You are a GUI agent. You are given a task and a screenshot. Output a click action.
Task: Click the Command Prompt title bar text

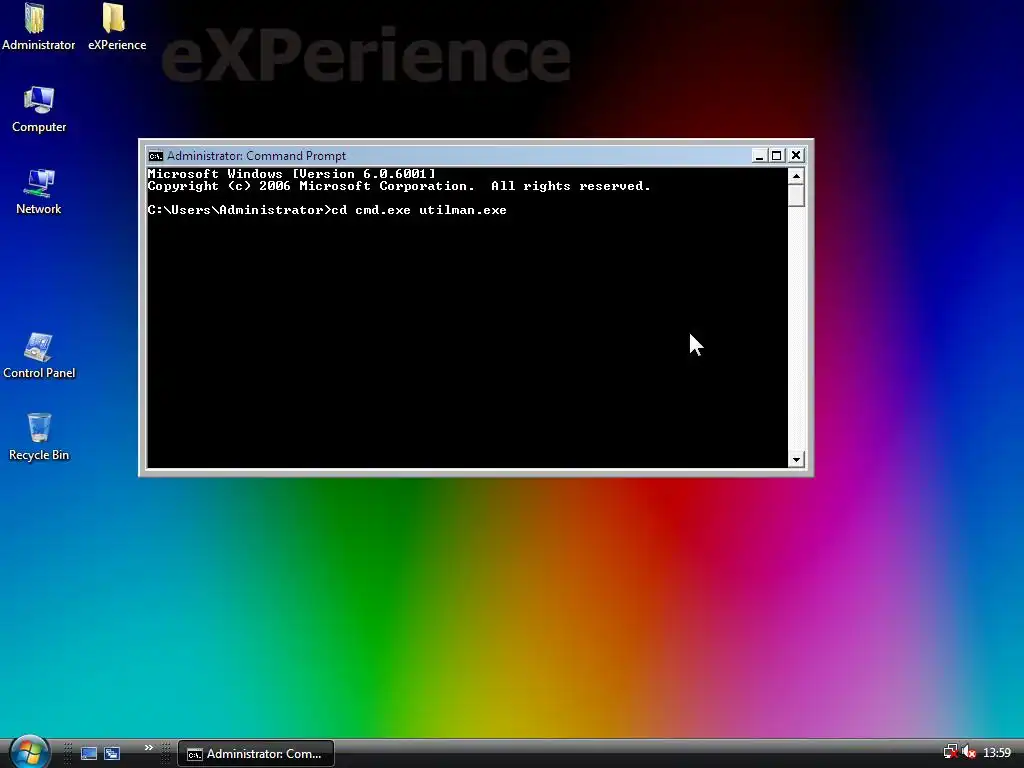(x=257, y=155)
